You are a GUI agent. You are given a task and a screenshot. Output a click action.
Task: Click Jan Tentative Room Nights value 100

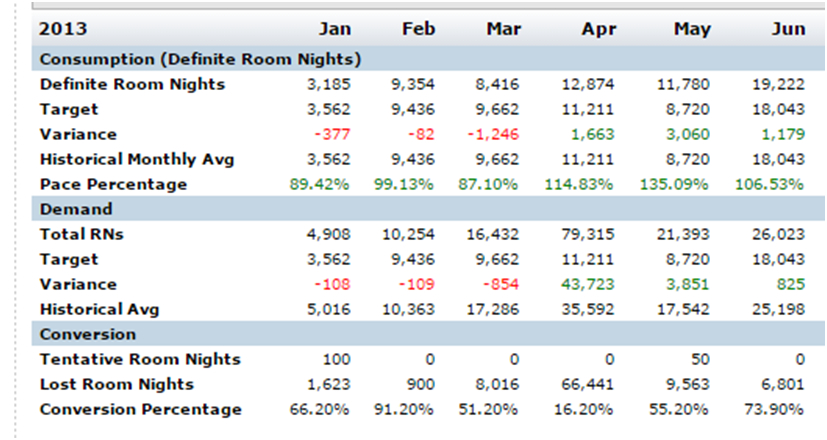336,359
